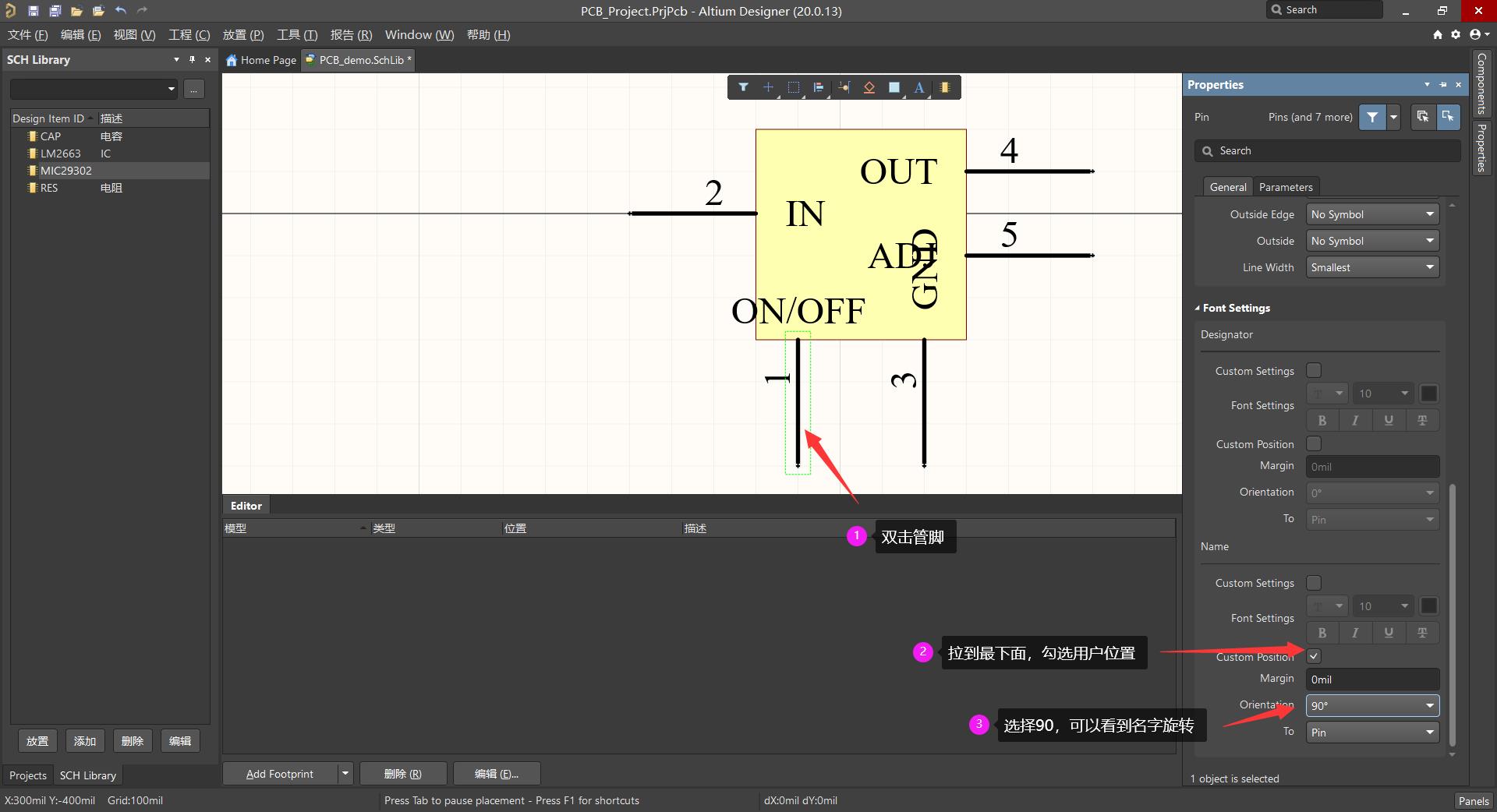Pick the dashed rectangle select tool
1497x812 pixels.
794,87
